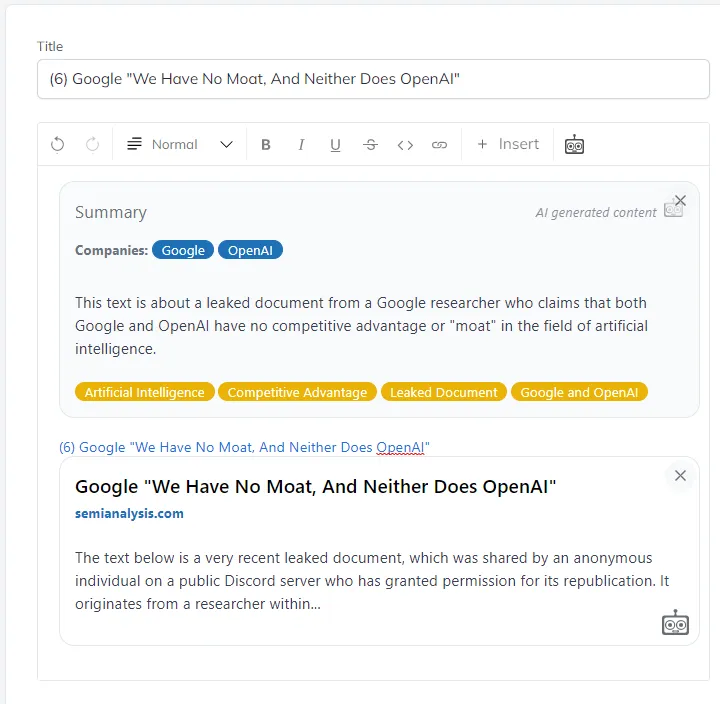Open the semianalysis.com link

(x=129, y=513)
